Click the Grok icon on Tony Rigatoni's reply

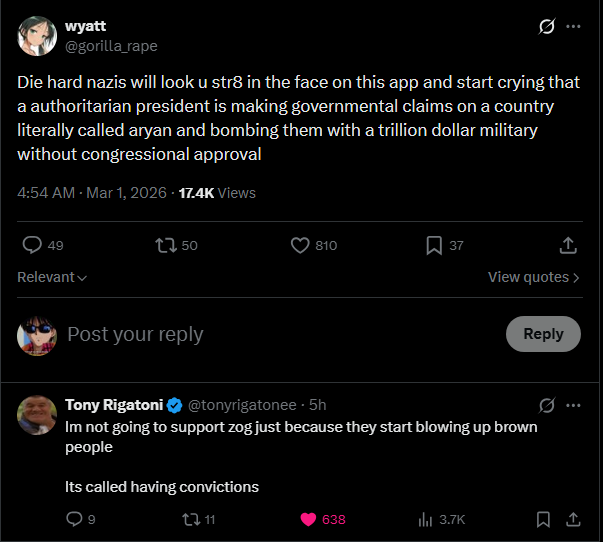546,405
